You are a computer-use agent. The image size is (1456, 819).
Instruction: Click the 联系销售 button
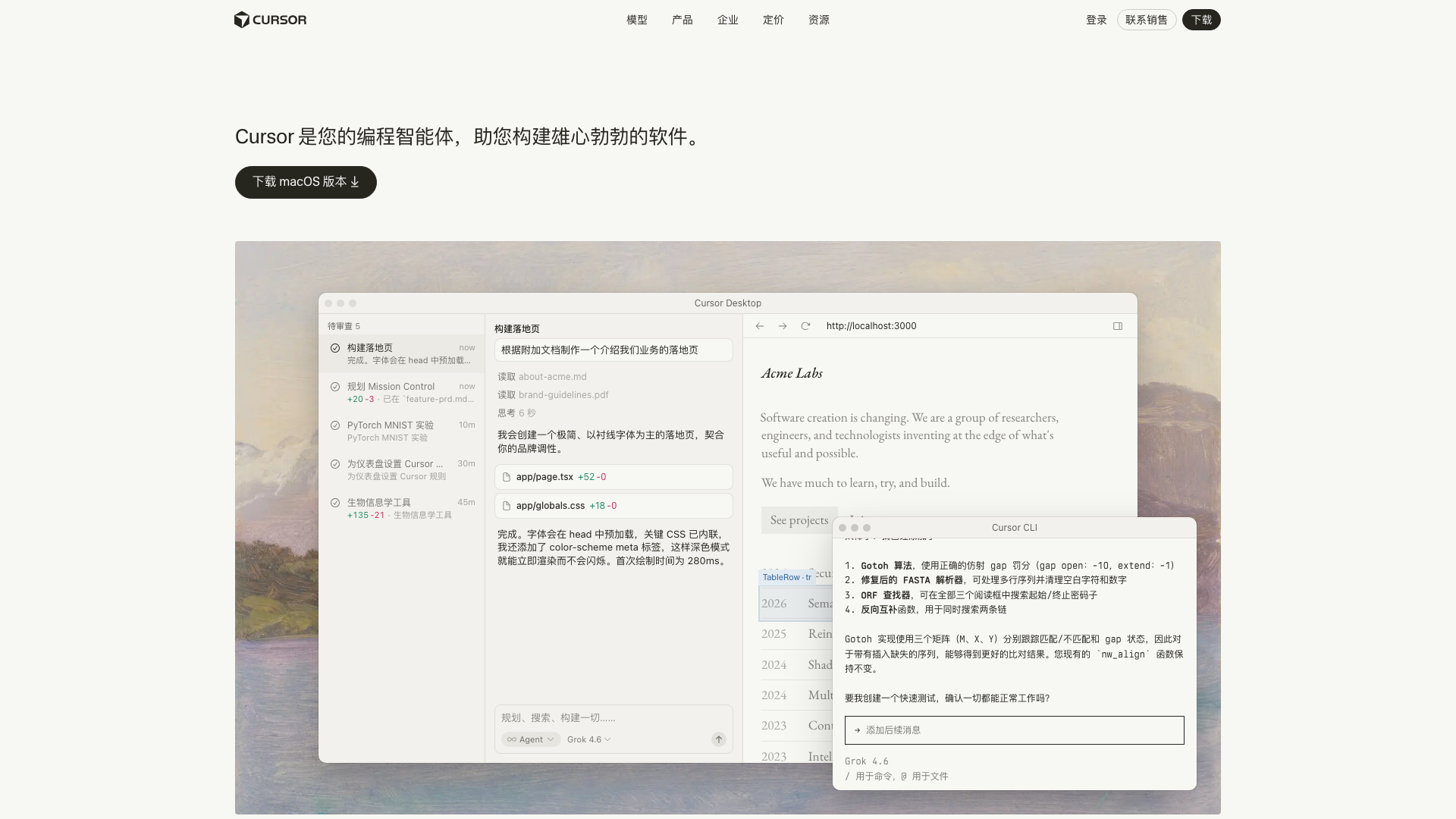1147,20
